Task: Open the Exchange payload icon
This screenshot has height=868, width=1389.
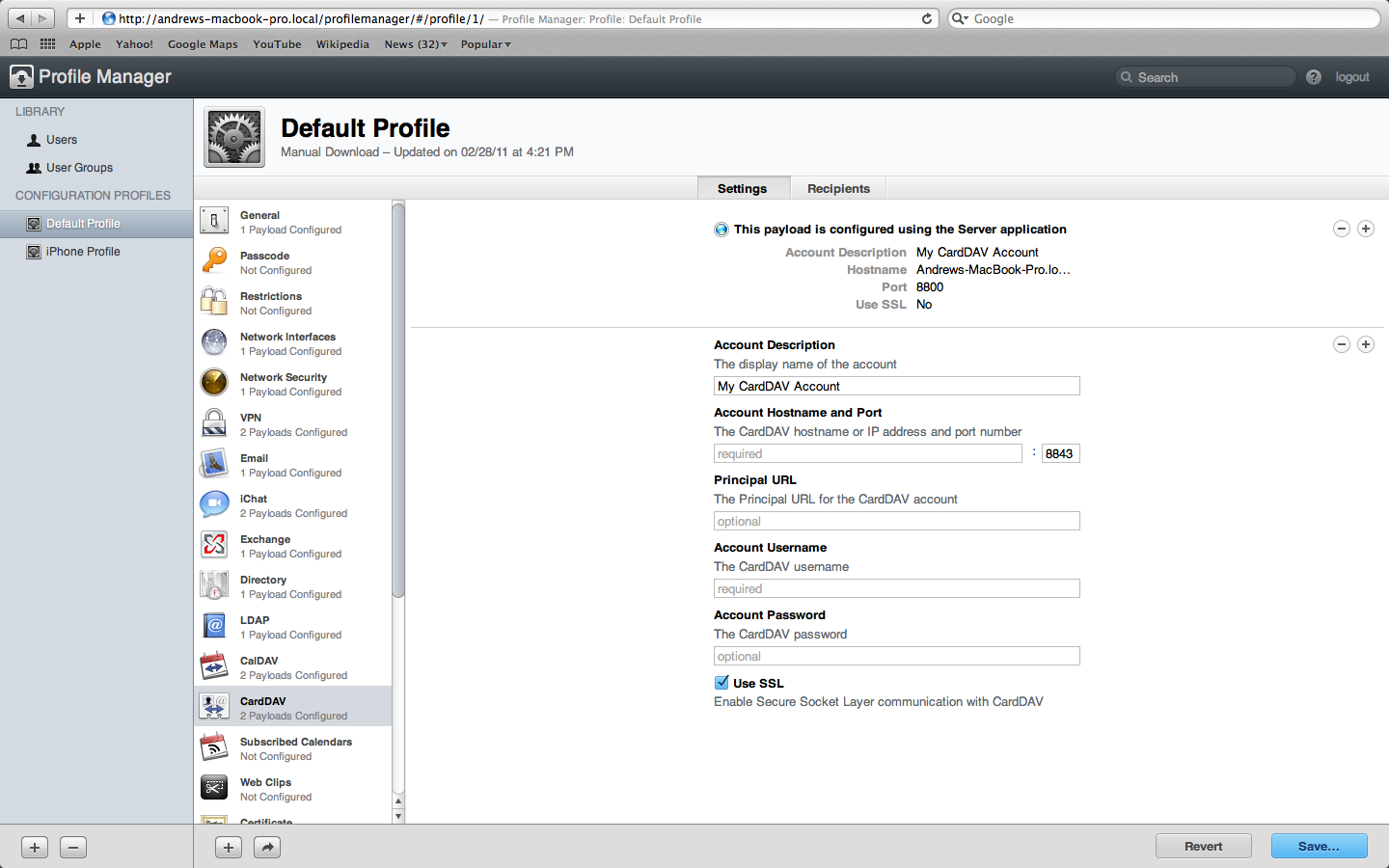Action: (x=214, y=545)
